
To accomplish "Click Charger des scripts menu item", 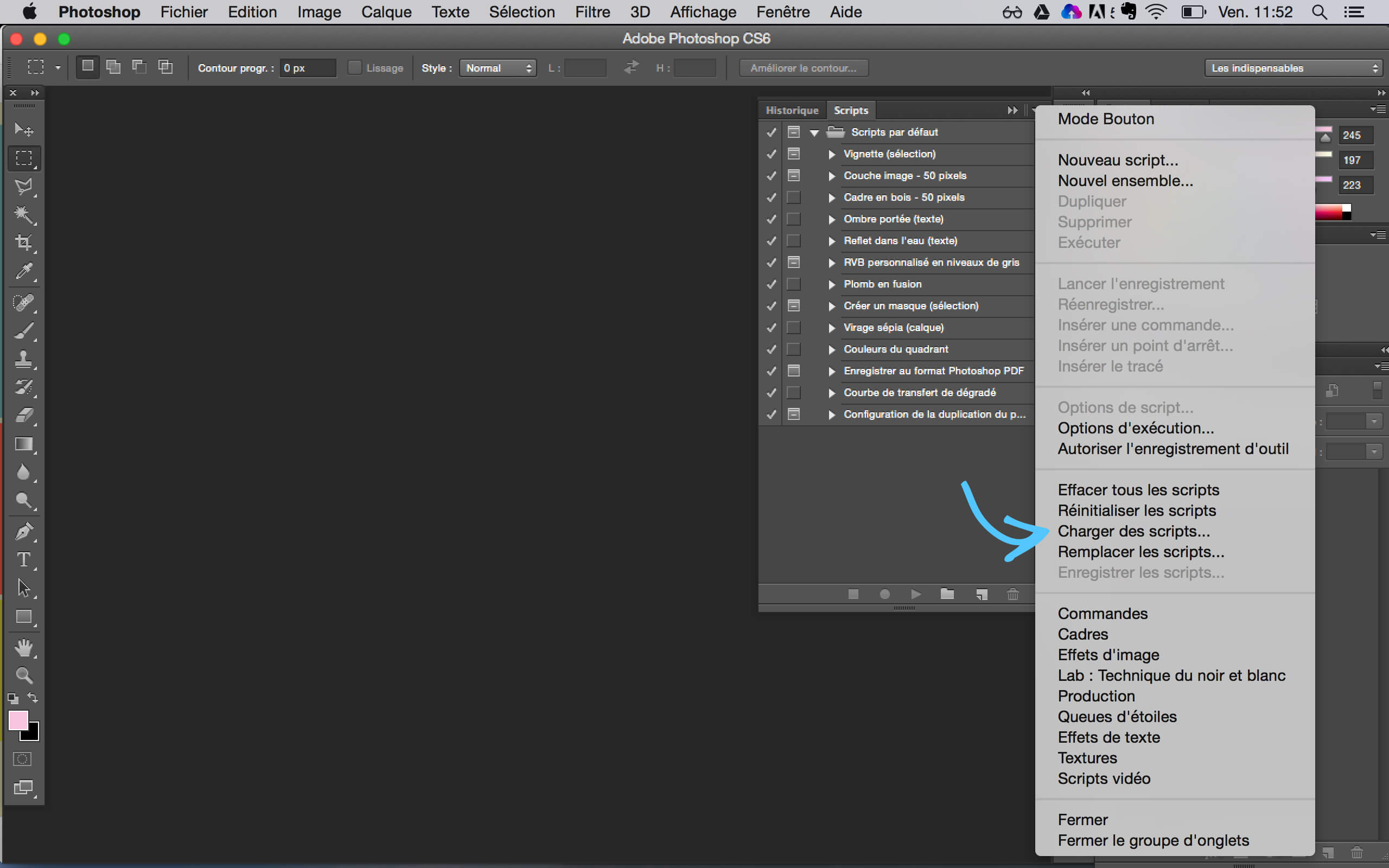I will [1134, 531].
